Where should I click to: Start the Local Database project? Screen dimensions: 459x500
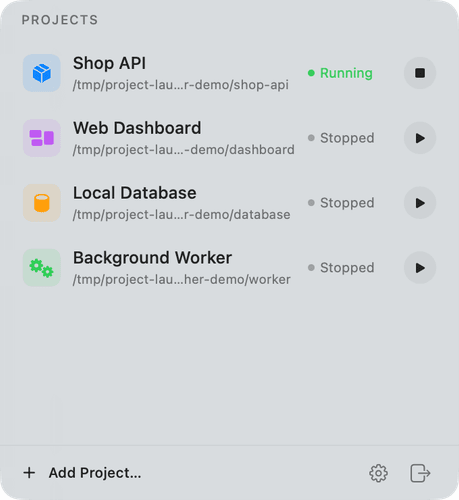click(x=420, y=203)
